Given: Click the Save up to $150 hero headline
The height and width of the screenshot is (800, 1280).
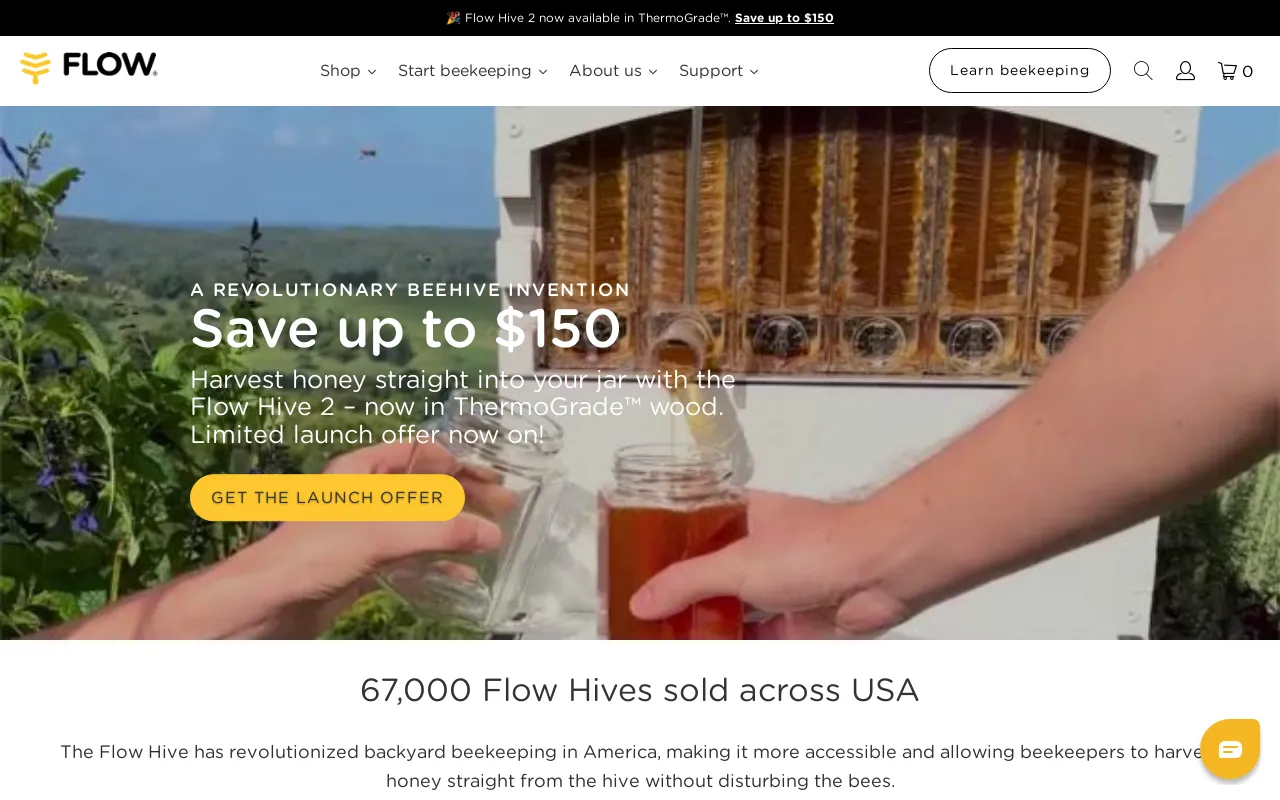Looking at the screenshot, I should 405,328.
